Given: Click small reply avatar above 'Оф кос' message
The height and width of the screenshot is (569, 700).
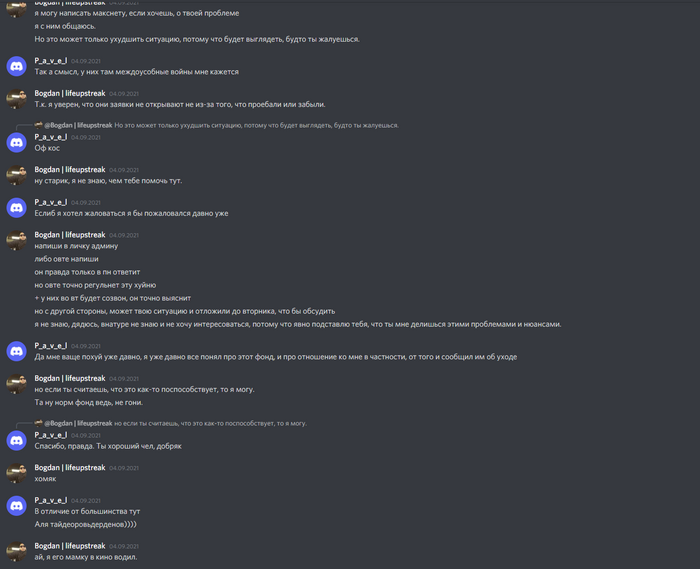Looking at the screenshot, I should (39, 125).
